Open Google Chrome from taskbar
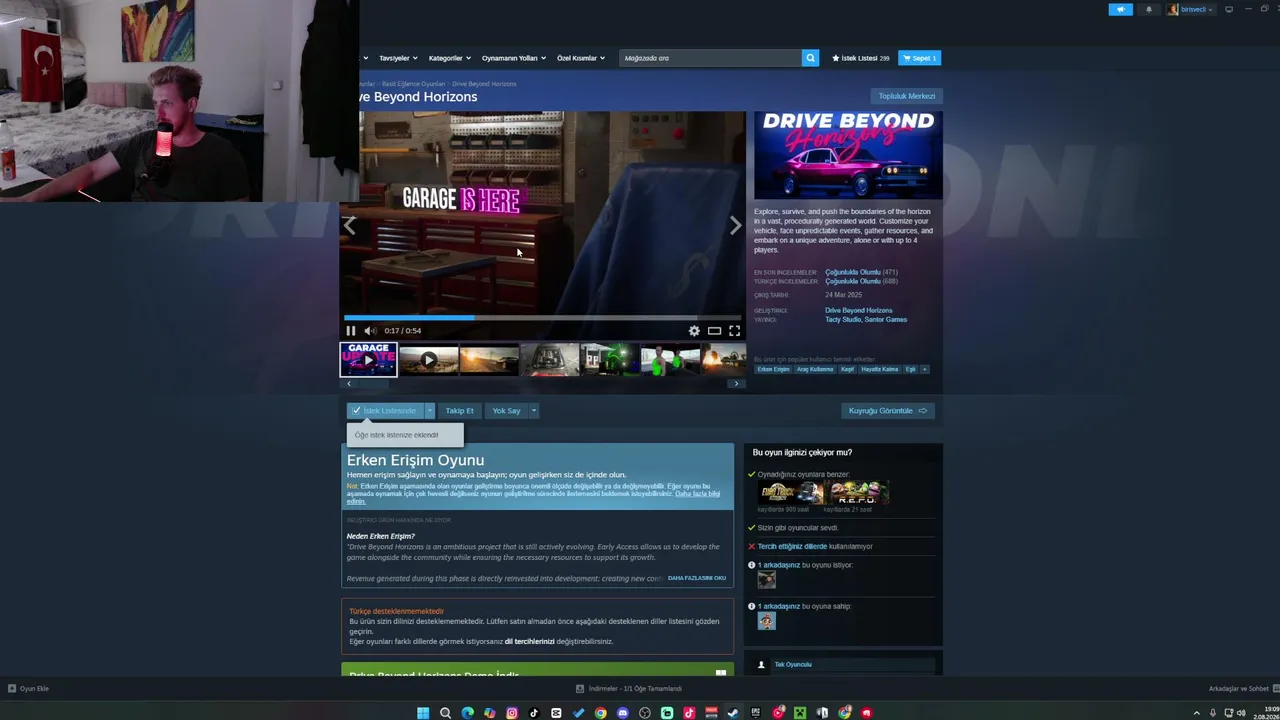 click(x=600, y=713)
